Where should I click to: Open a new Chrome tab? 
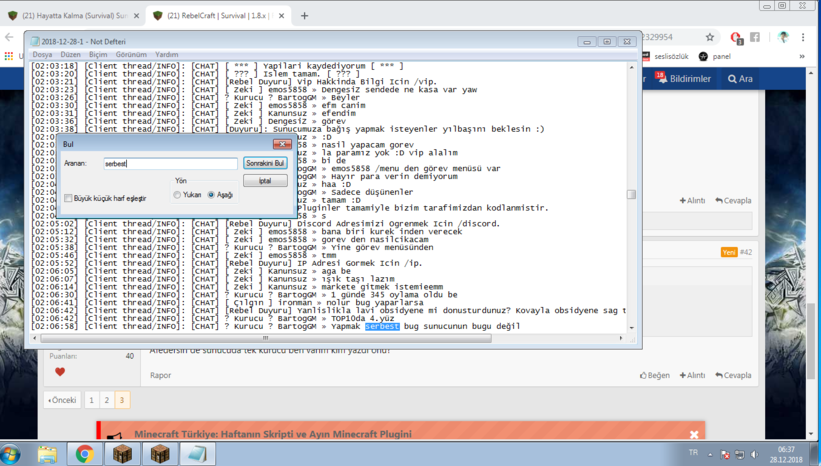pos(304,16)
